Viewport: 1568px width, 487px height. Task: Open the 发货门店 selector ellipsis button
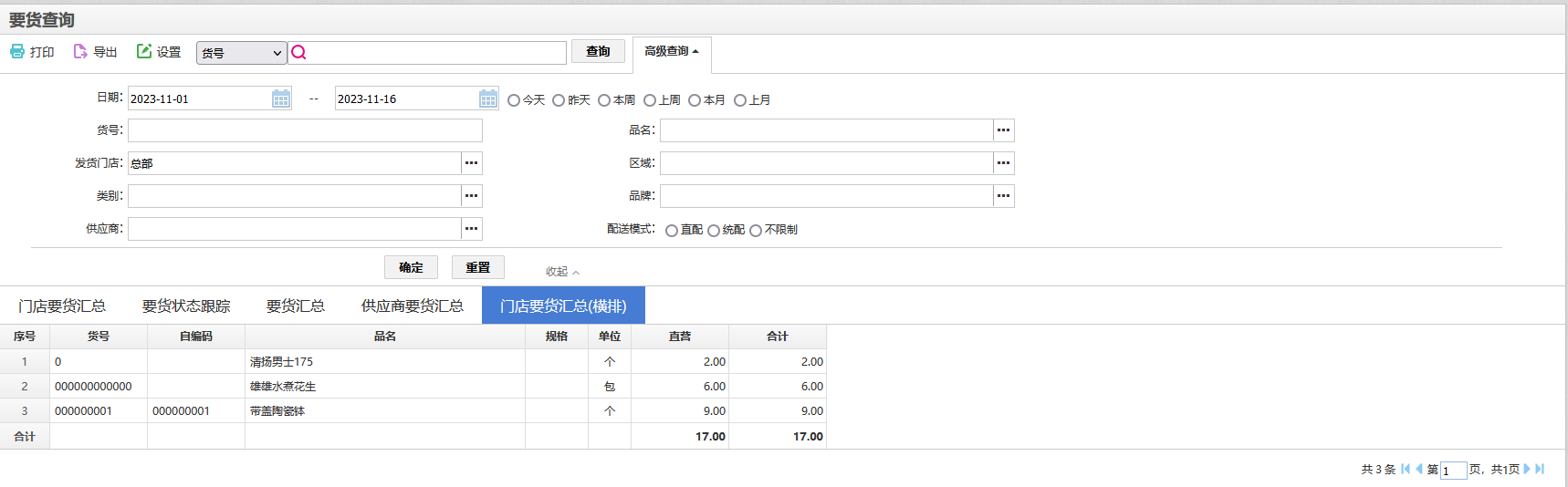coord(471,163)
